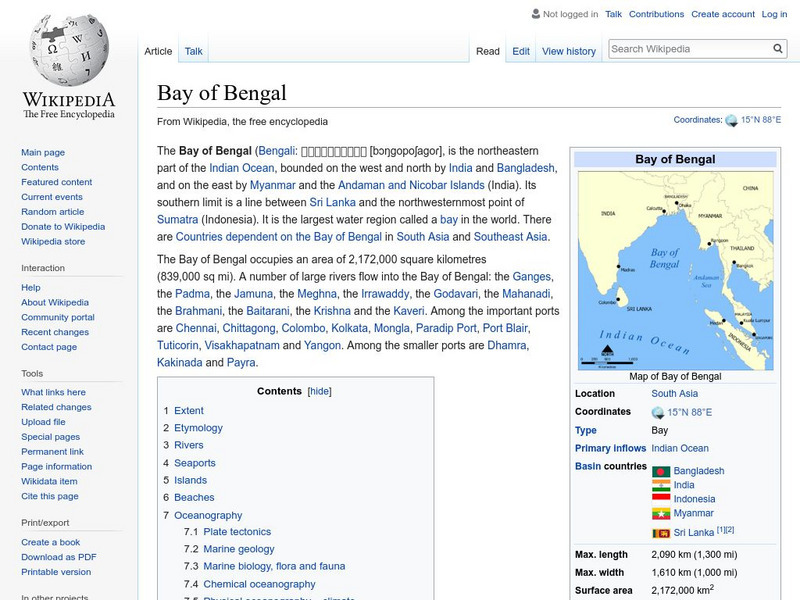Open Page information link
The height and width of the screenshot is (600, 800).
click(x=57, y=466)
